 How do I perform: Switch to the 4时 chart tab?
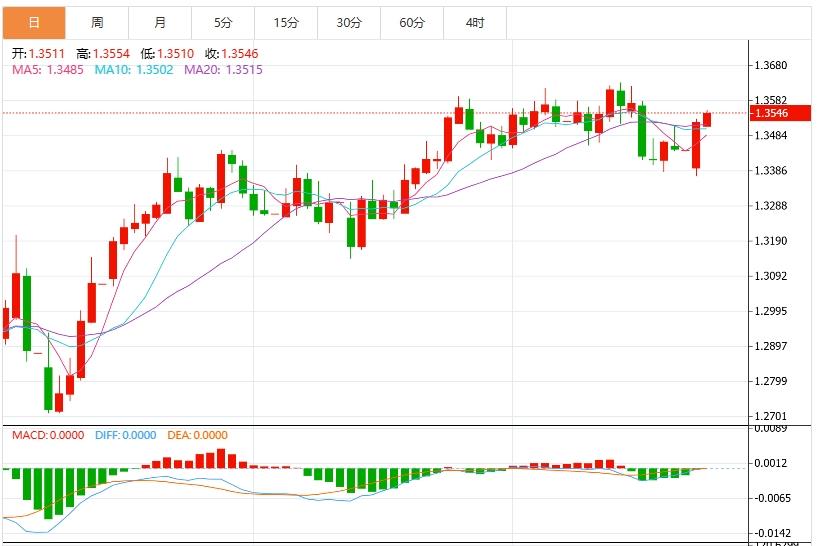pyautogui.click(x=475, y=22)
